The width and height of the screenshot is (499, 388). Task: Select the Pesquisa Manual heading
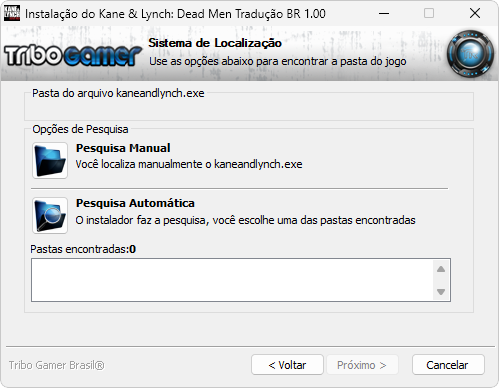point(123,148)
